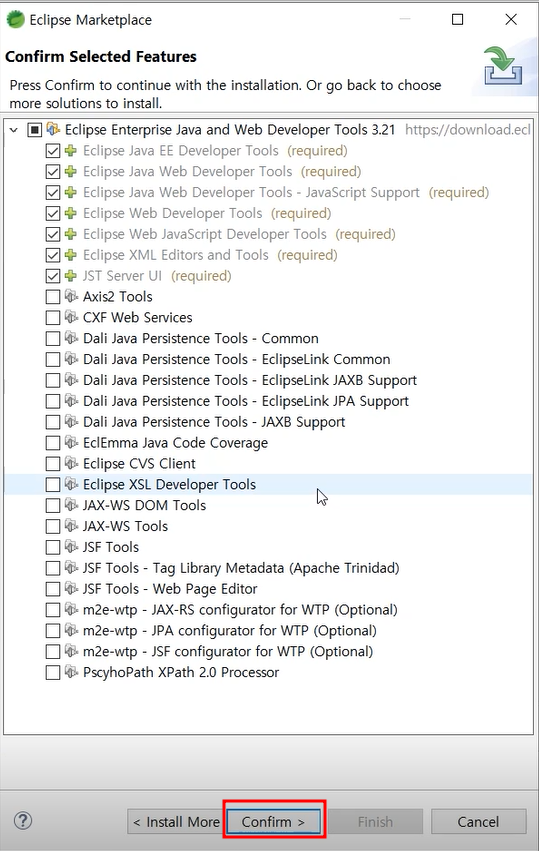Close the Eclipse Marketplace dialog

[511, 20]
